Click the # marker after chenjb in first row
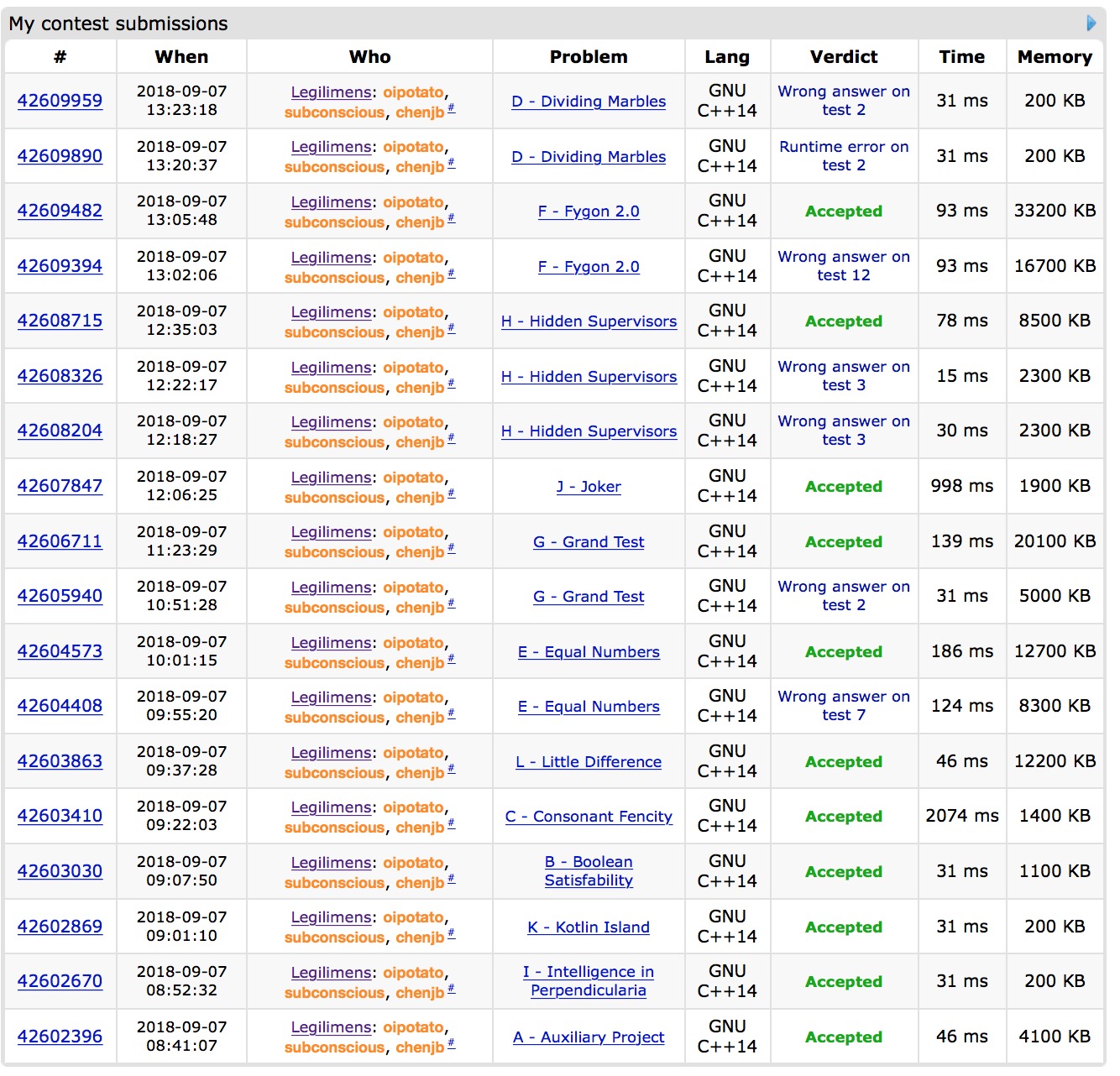The image size is (1120, 1076). click(451, 108)
